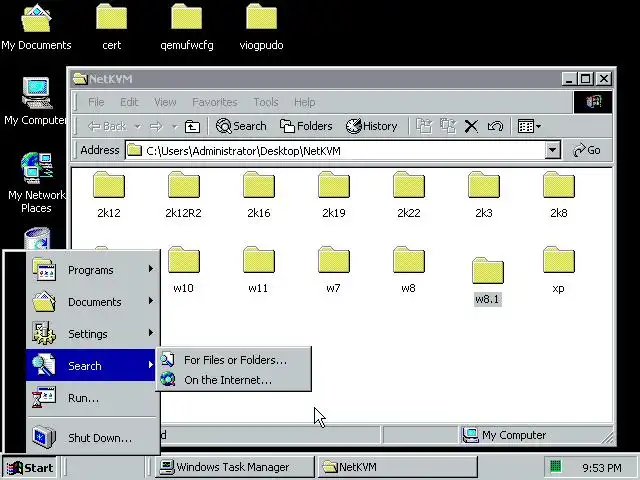Open the Search pane from toolbar
Viewport: 640px width, 480px height.
tap(241, 126)
